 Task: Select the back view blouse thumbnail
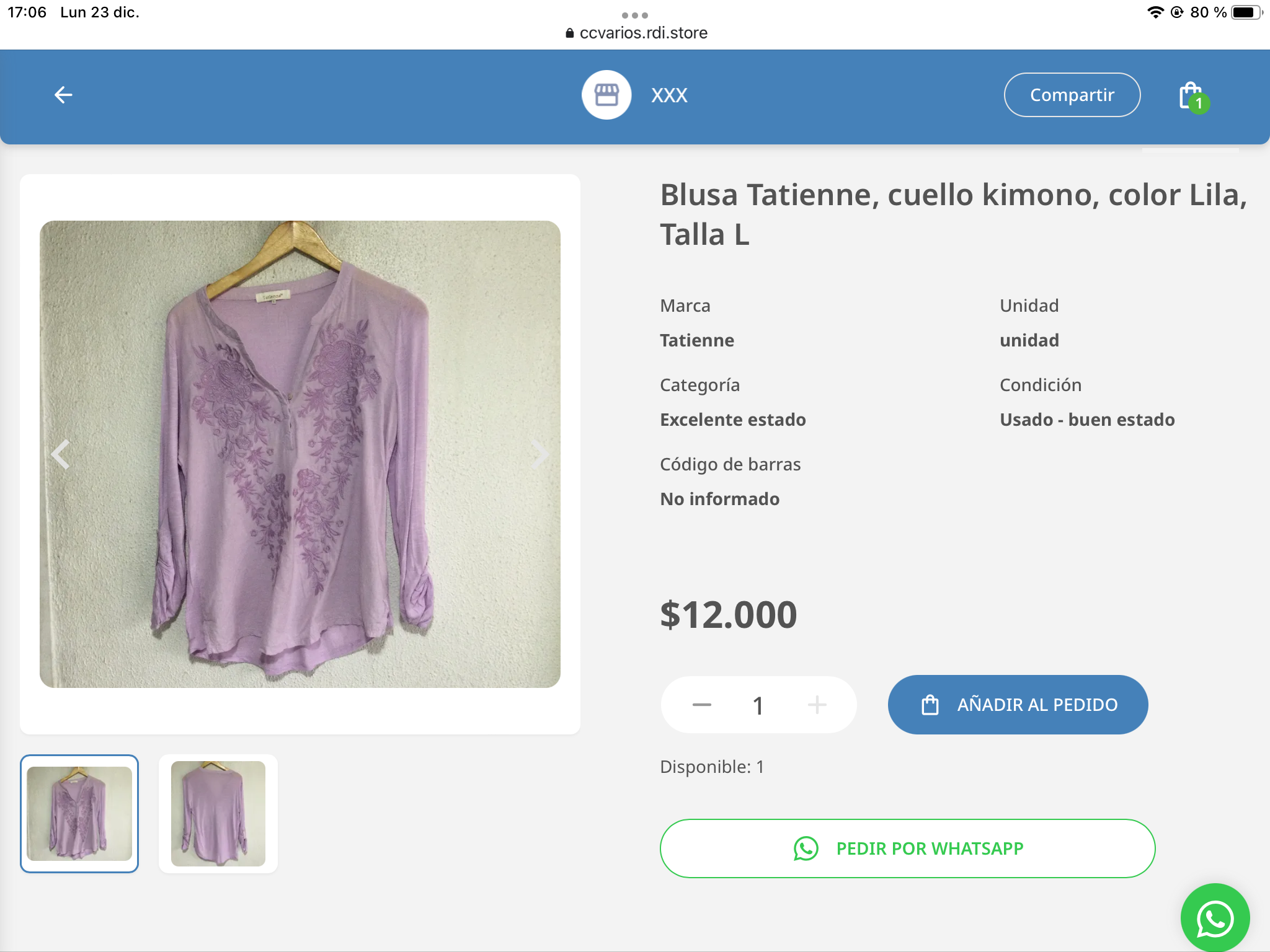click(x=218, y=813)
